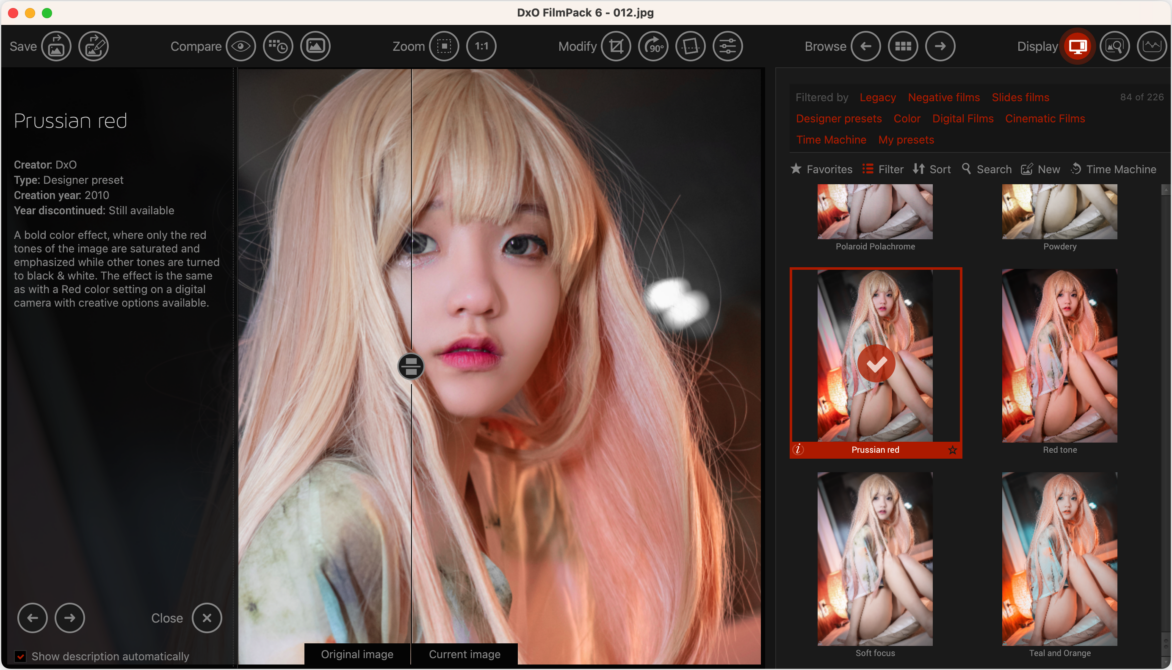Select the Prussian red preset thumbnail
The image size is (1172, 670).
[875, 356]
